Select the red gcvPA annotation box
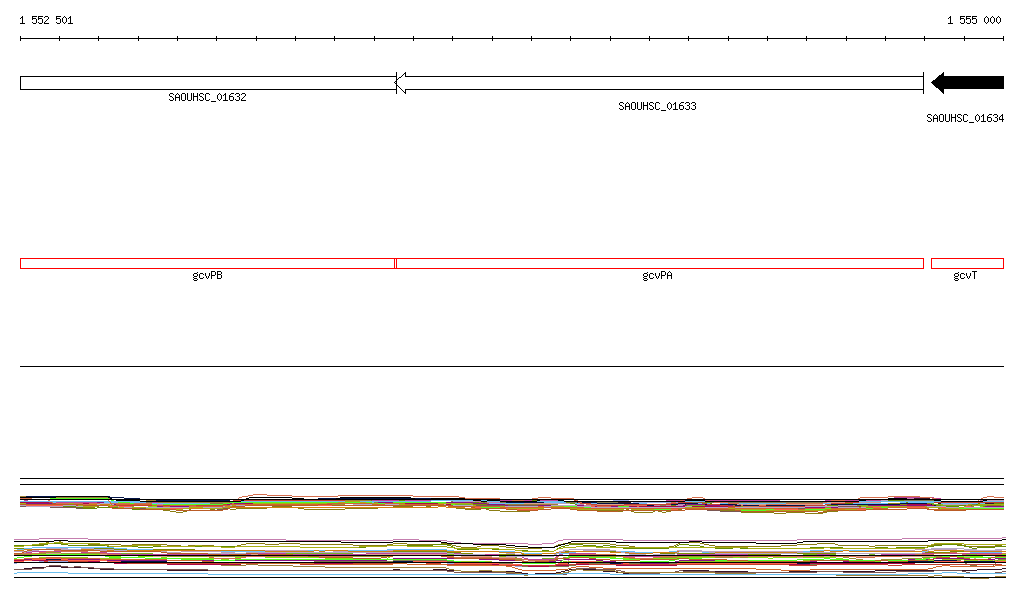This screenshot has height=611, width=1024. [x=660, y=264]
